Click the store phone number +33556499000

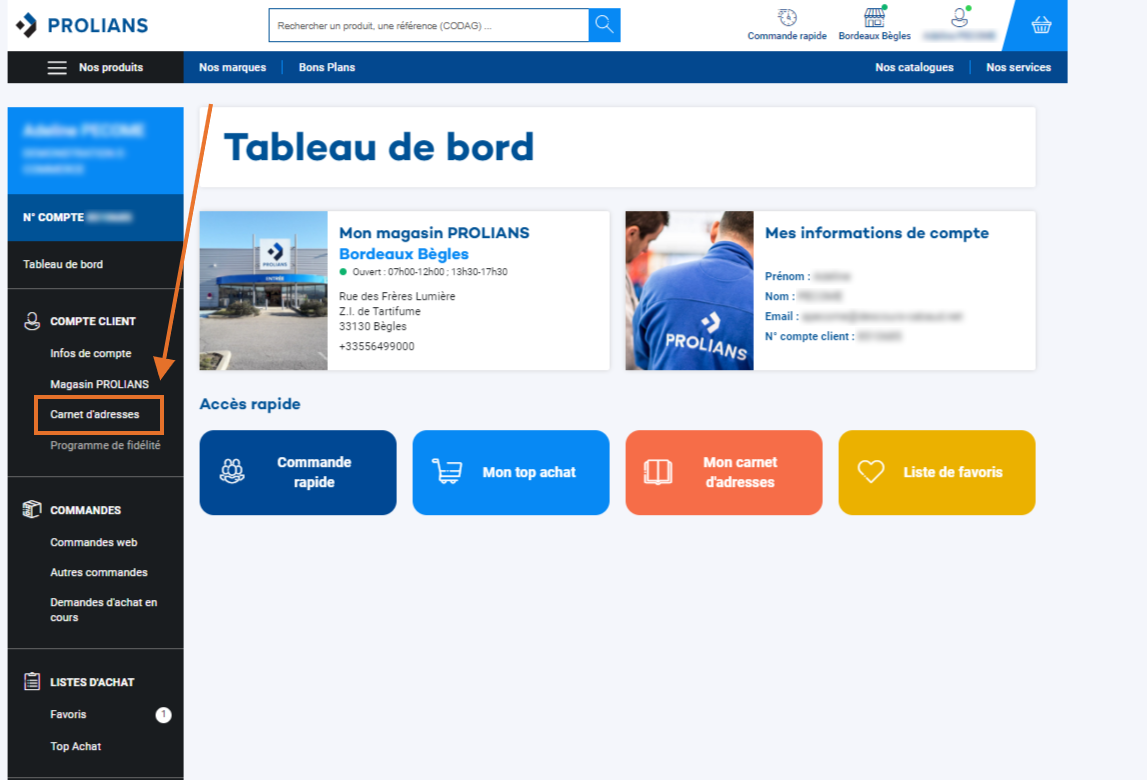pos(377,346)
